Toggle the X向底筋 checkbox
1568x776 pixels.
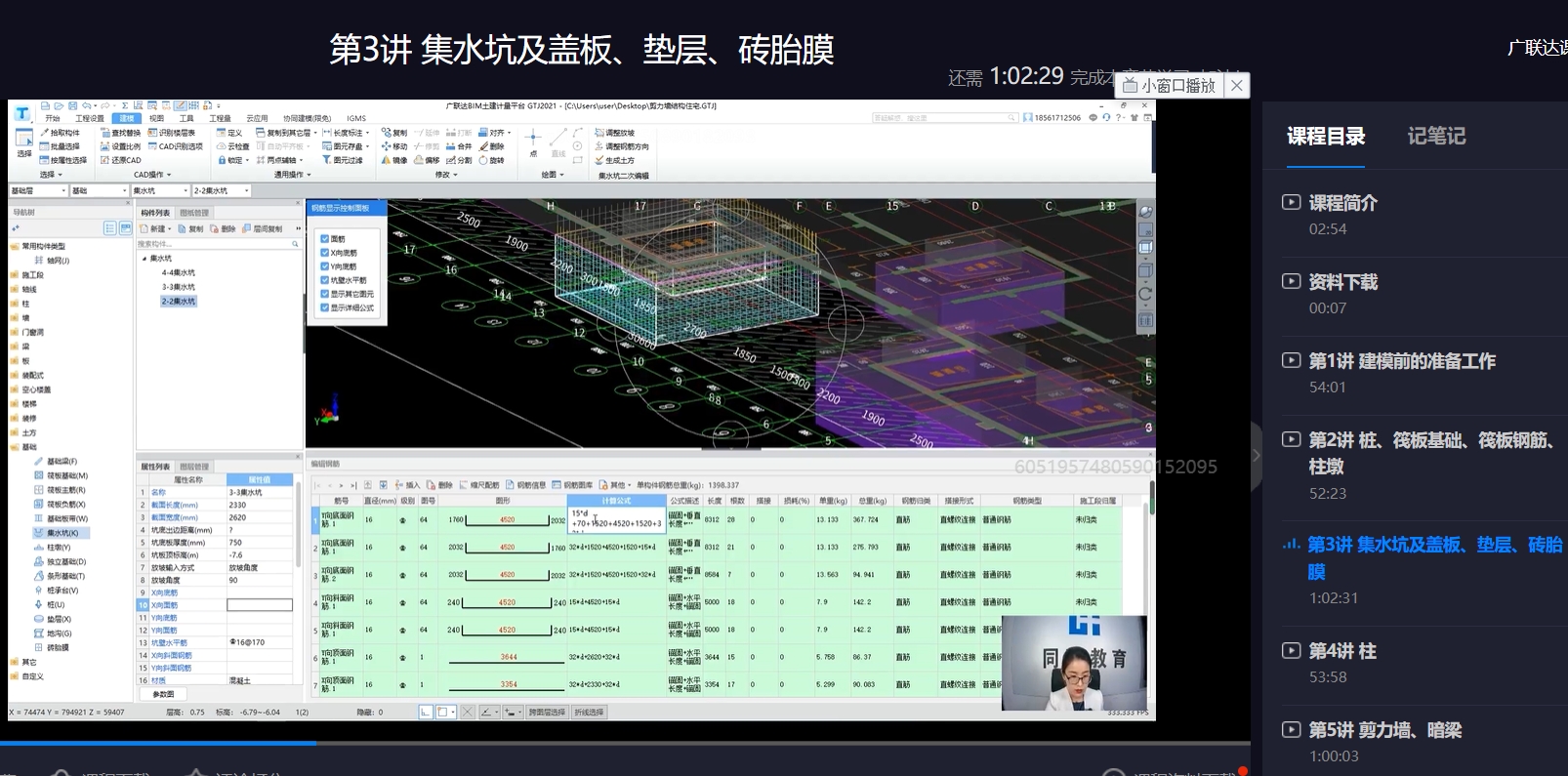pyautogui.click(x=325, y=253)
